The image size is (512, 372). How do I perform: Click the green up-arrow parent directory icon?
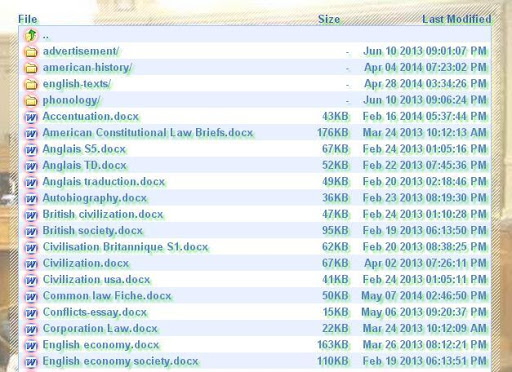[31, 35]
